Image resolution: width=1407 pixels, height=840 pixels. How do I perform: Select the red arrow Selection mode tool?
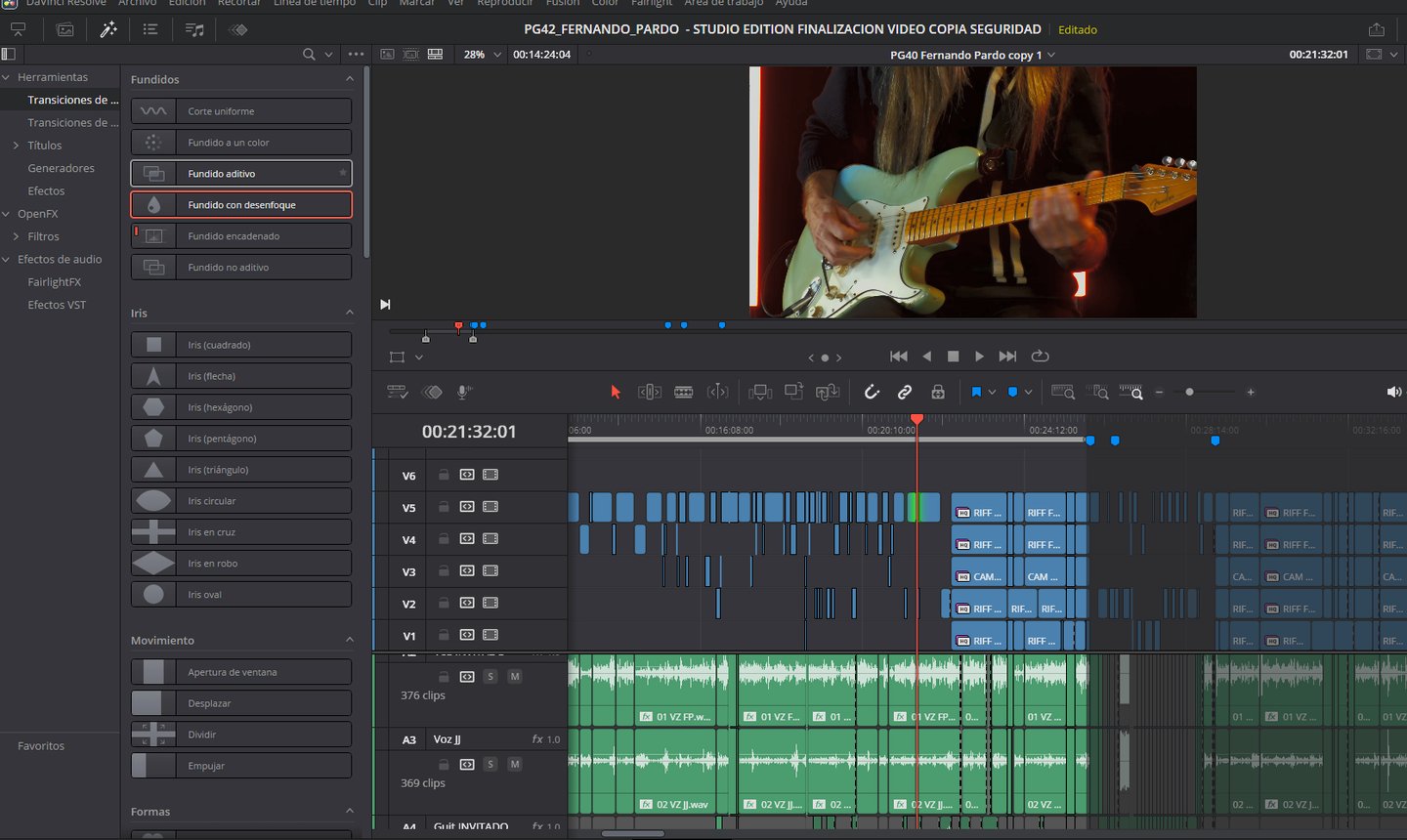click(x=616, y=392)
